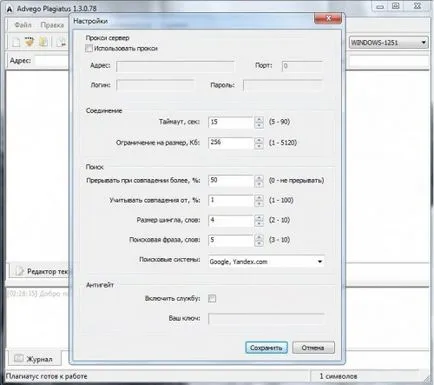Increase Ограничение на размер with the up arrow

pos(259,140)
